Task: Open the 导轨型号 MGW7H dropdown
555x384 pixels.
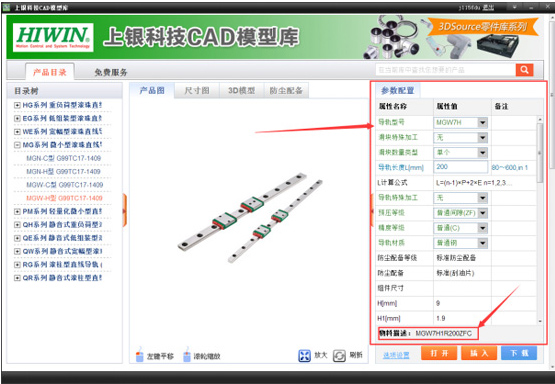Action: pos(482,122)
